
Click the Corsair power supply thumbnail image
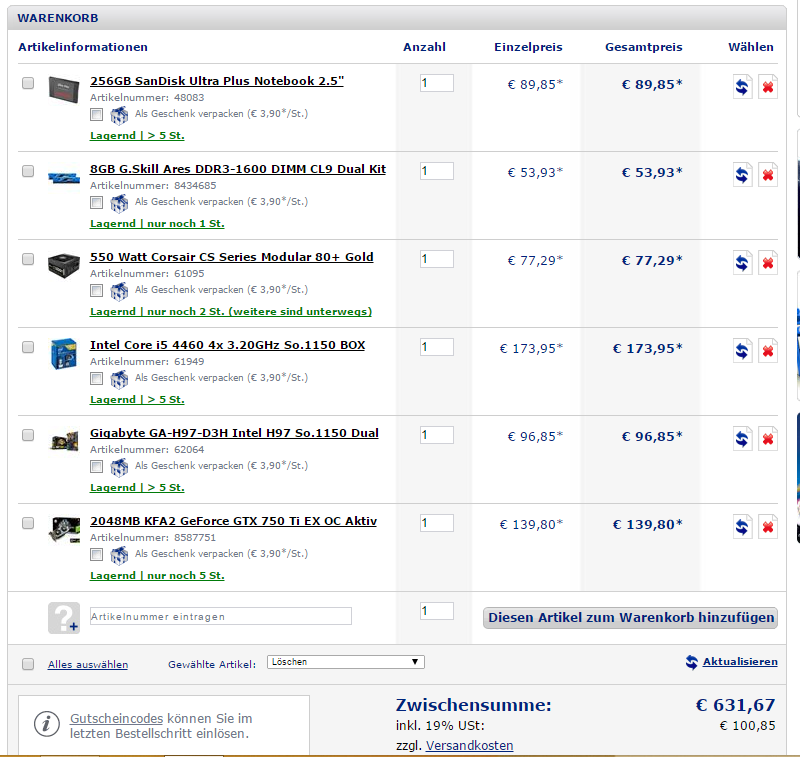pos(63,265)
